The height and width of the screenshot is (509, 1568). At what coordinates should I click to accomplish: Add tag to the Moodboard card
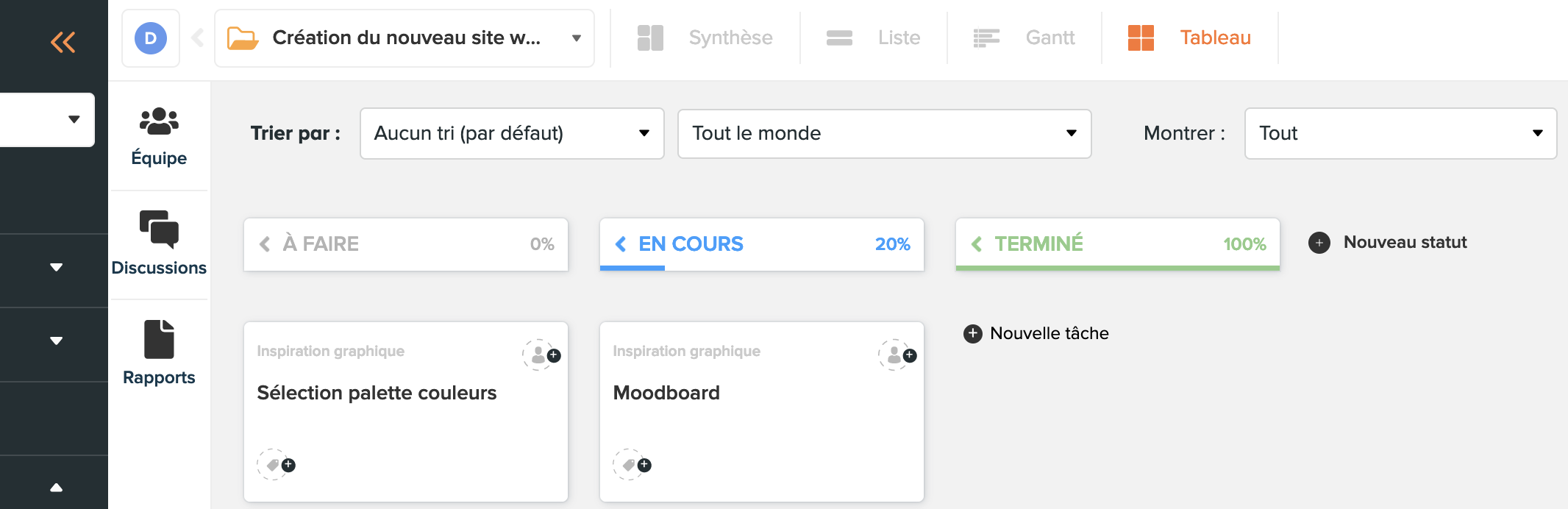click(632, 465)
